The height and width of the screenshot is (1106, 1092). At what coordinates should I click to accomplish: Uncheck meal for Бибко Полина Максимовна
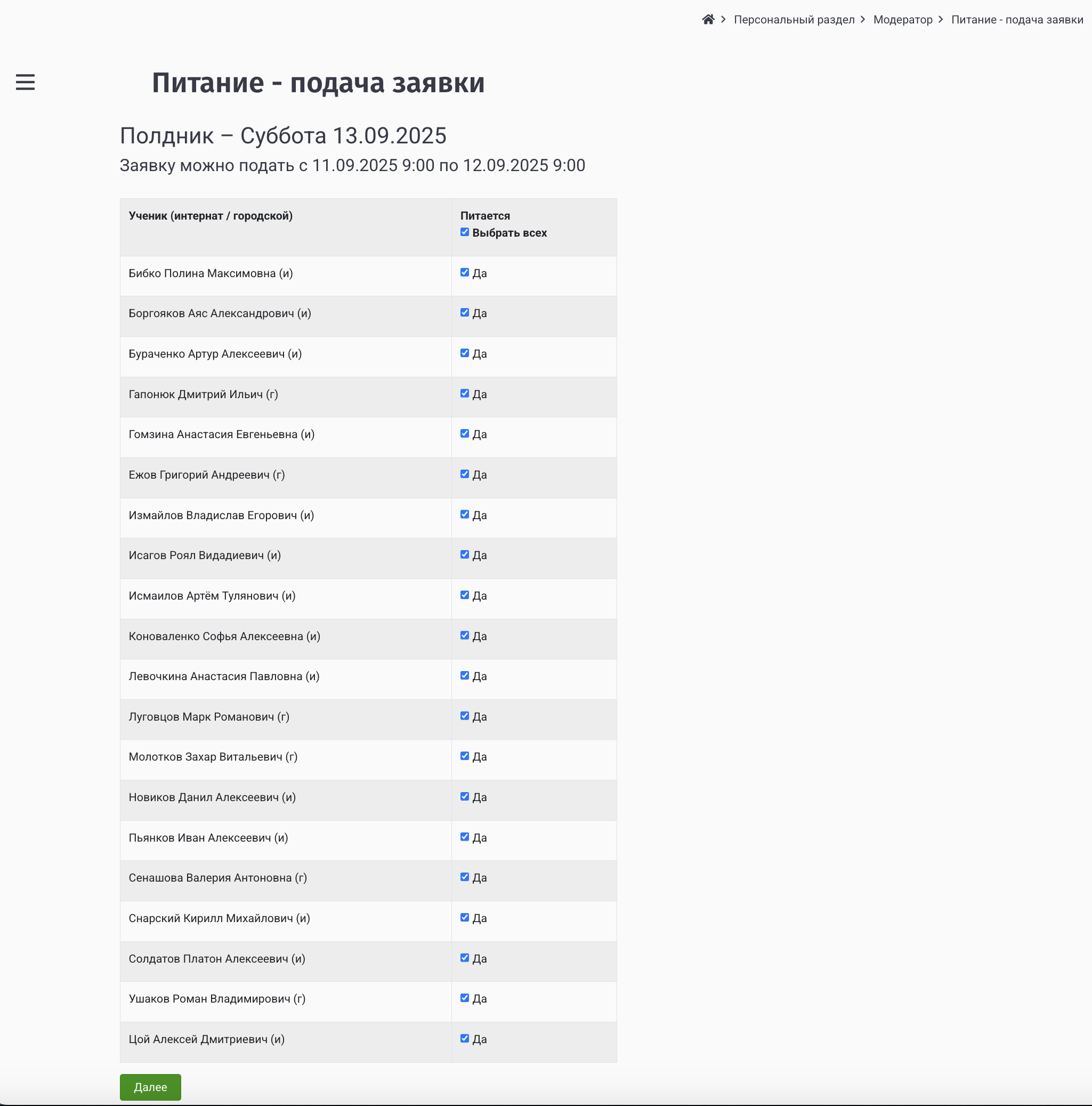464,272
